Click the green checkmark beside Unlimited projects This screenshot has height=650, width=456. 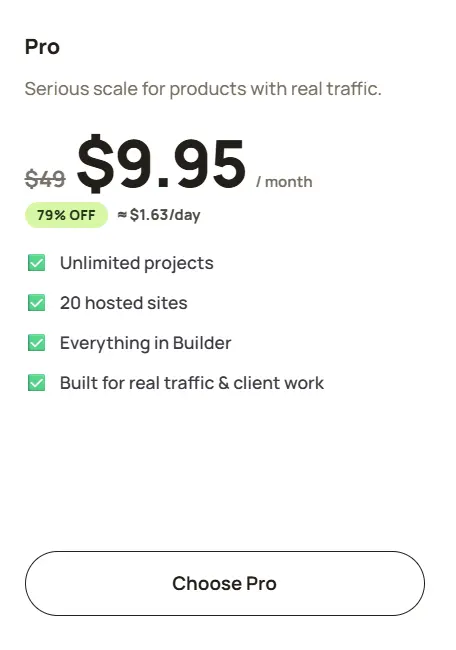(x=36, y=263)
